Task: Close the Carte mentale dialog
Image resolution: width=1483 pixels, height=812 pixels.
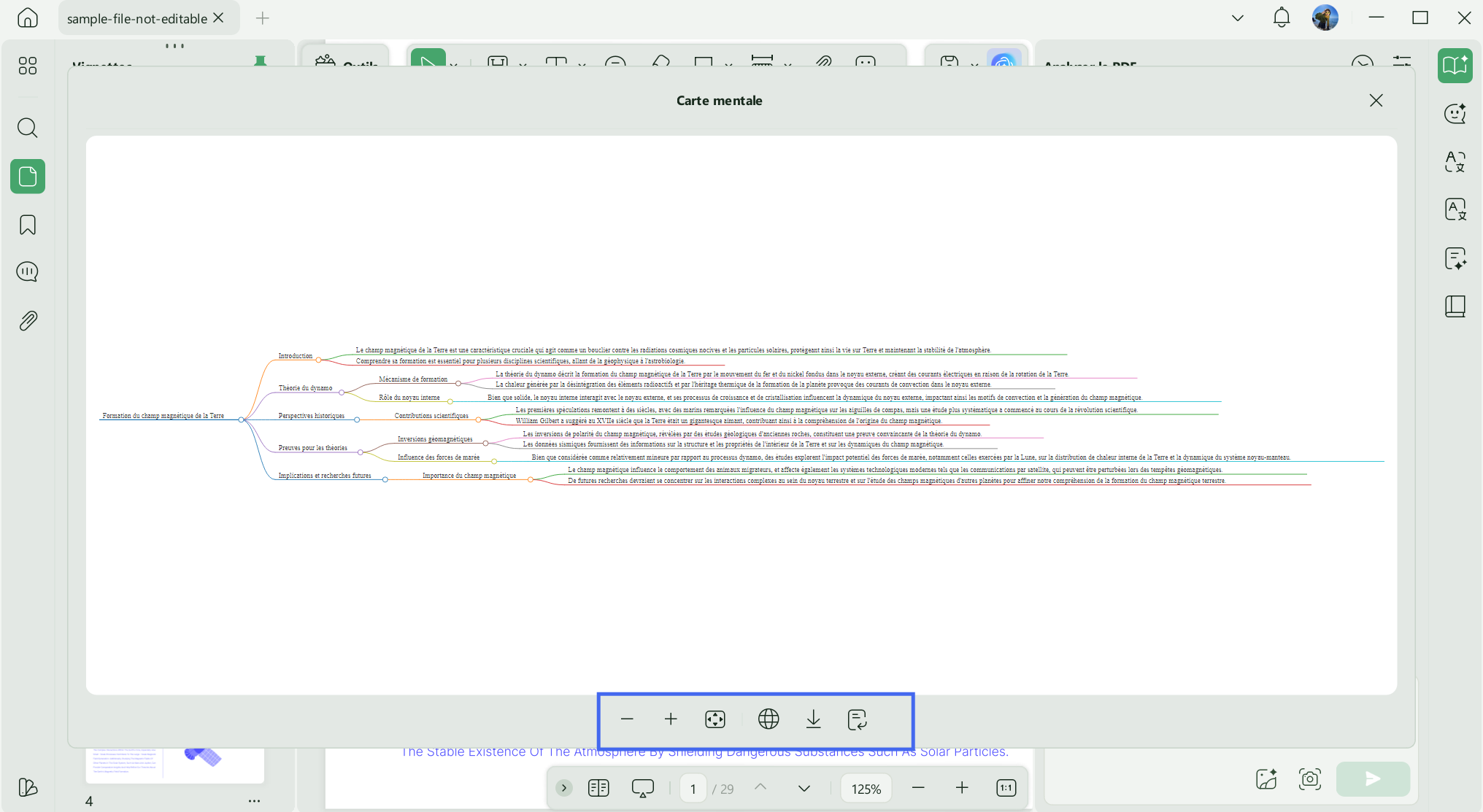Action: 1376,101
